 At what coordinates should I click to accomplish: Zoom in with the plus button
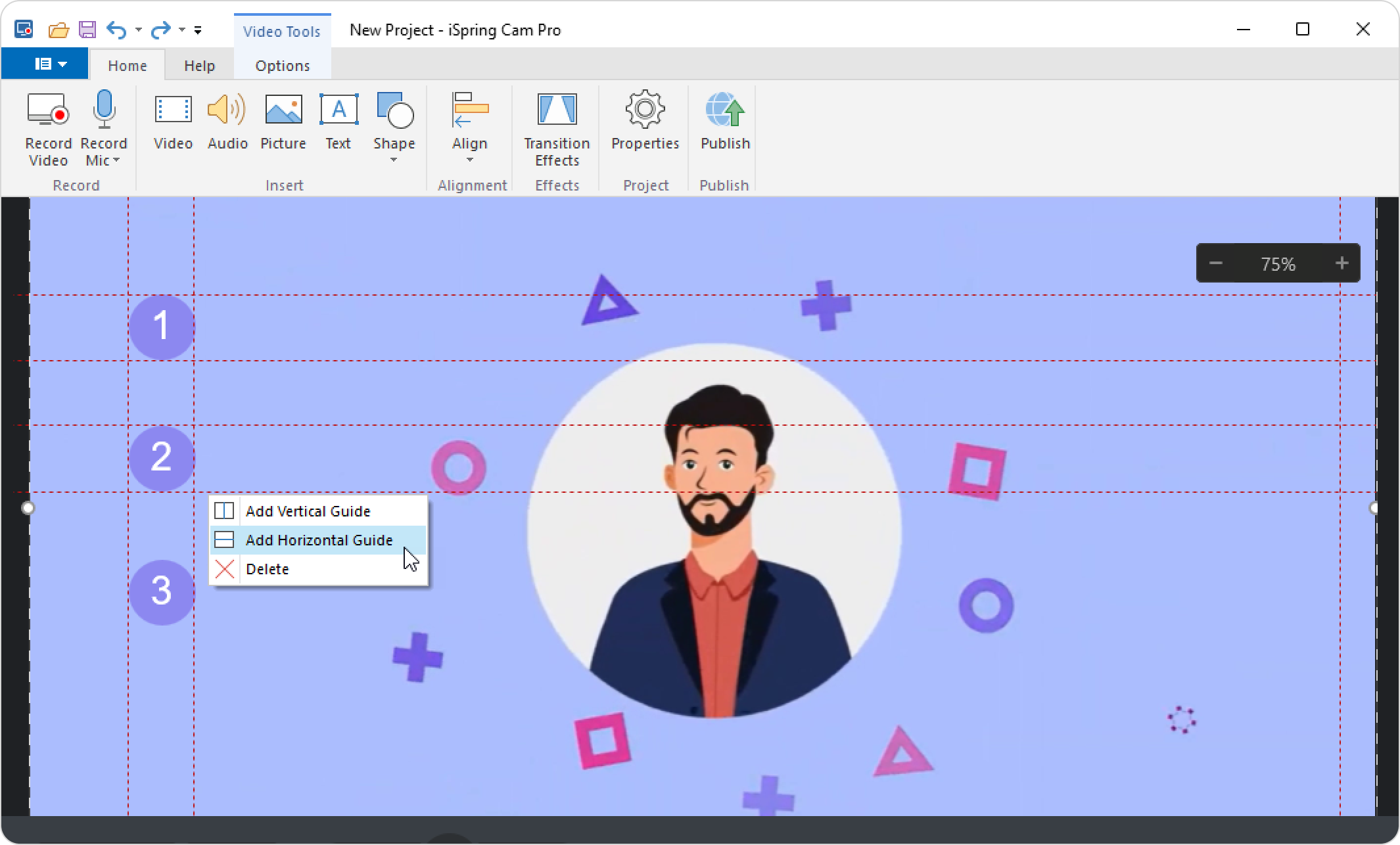click(x=1342, y=263)
